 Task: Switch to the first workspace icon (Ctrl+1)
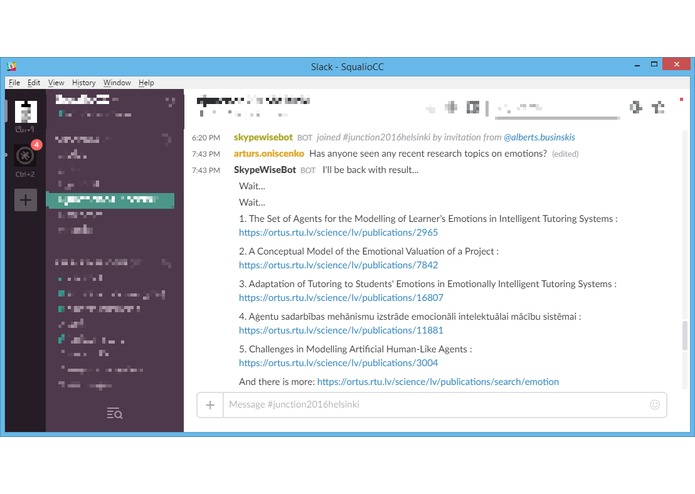pos(26,112)
